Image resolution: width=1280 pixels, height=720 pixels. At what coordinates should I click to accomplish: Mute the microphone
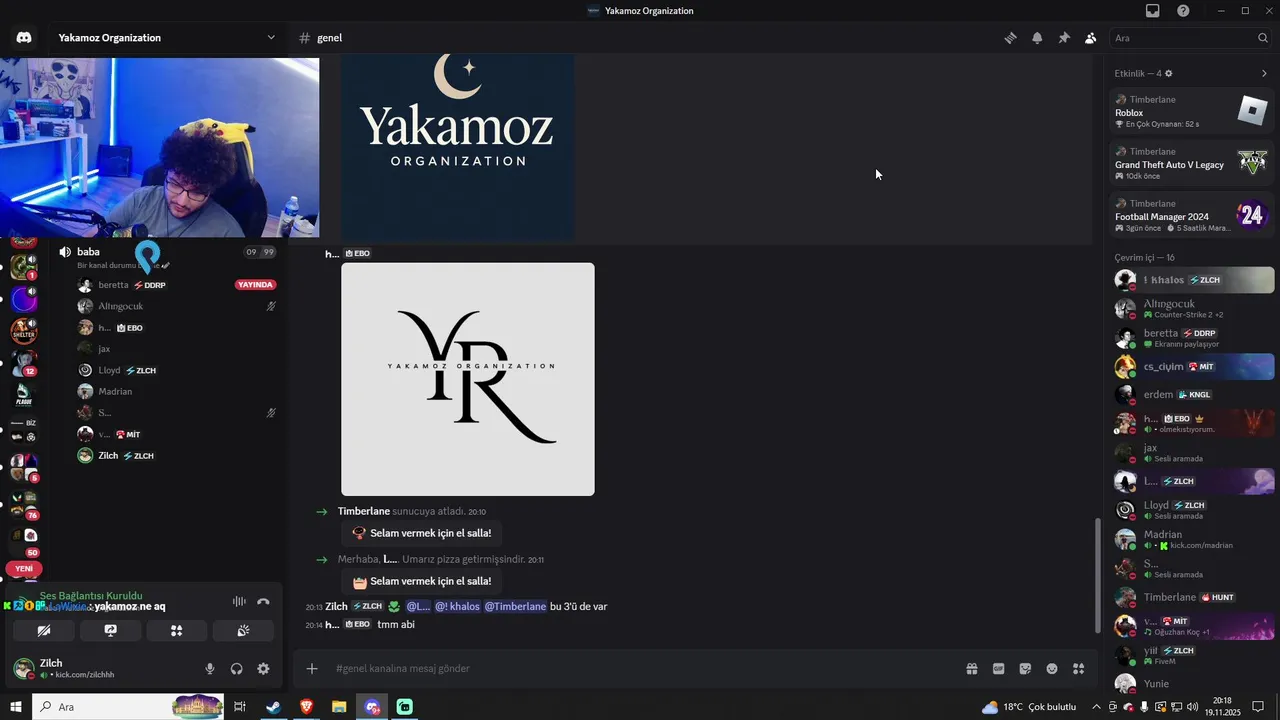pos(210,669)
